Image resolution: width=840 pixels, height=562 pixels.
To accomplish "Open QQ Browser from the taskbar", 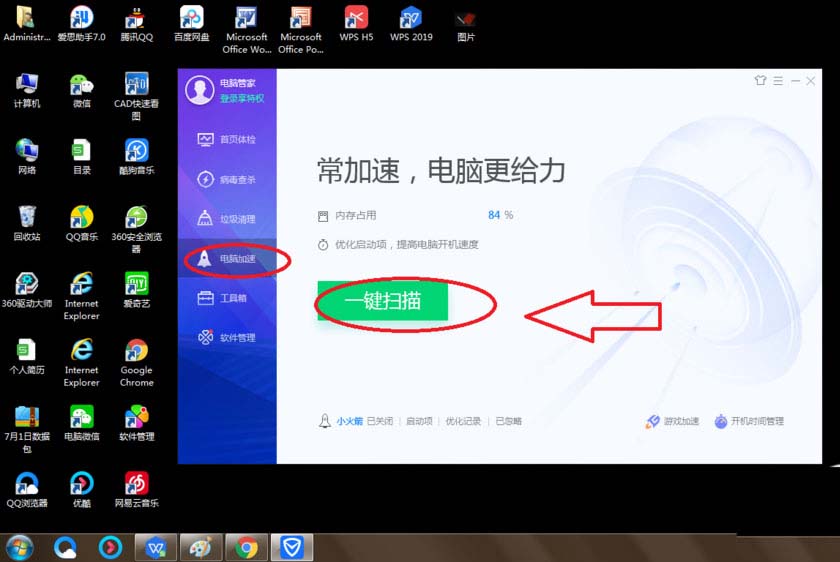I will pos(65,548).
